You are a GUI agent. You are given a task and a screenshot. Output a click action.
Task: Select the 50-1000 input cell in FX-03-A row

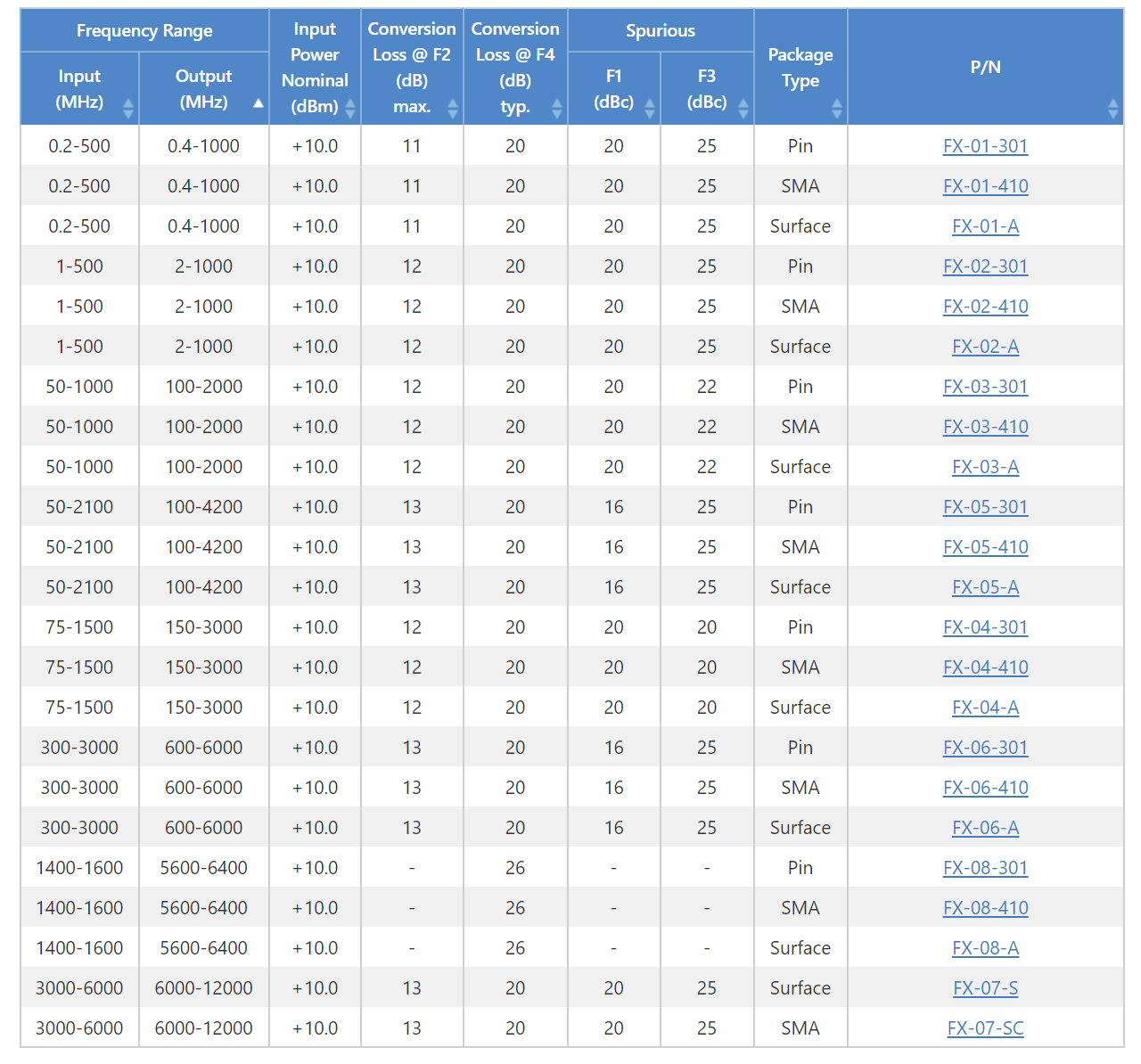pyautogui.click(x=79, y=467)
